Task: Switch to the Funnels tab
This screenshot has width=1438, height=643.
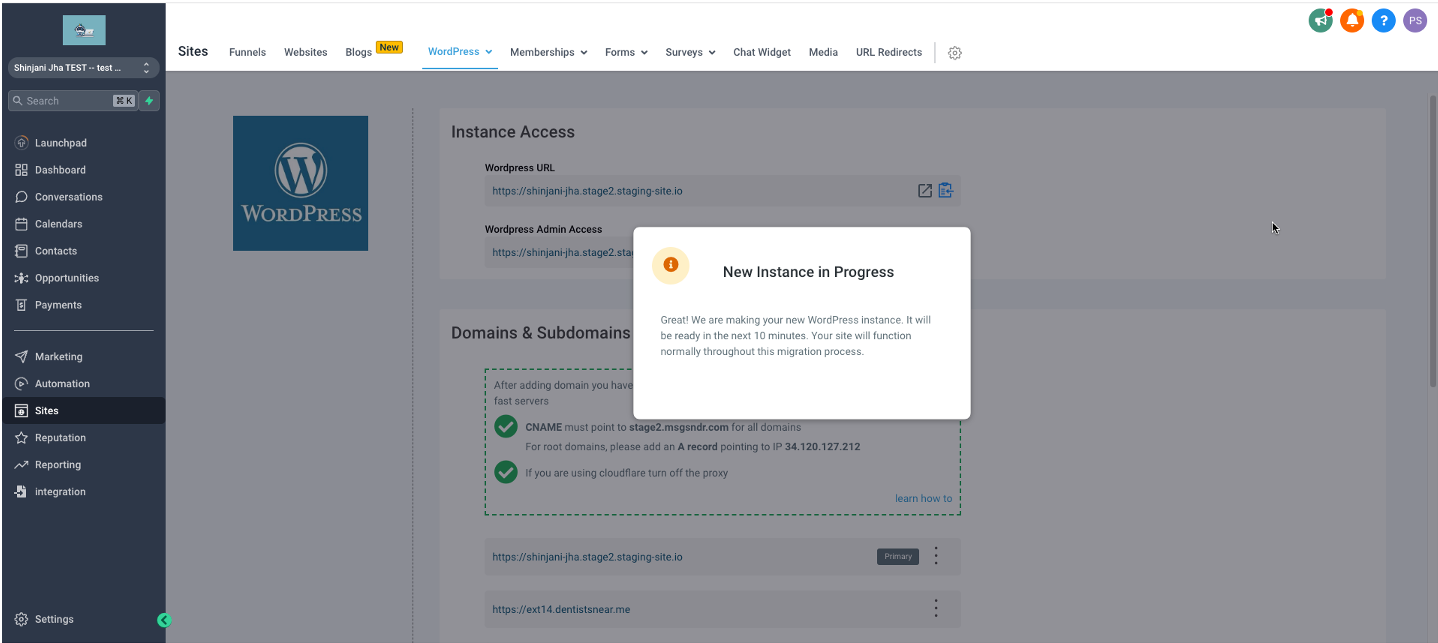Action: click(247, 52)
